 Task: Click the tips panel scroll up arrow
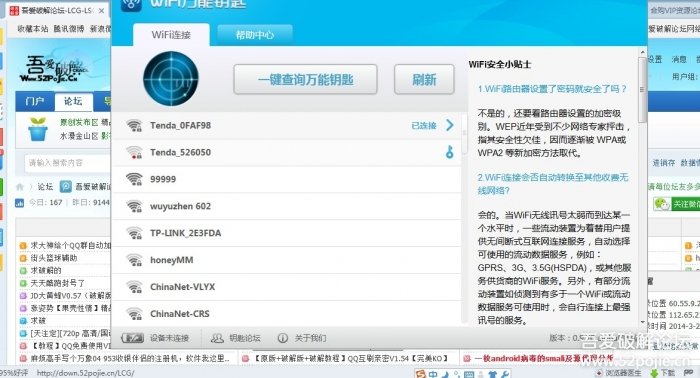point(642,53)
